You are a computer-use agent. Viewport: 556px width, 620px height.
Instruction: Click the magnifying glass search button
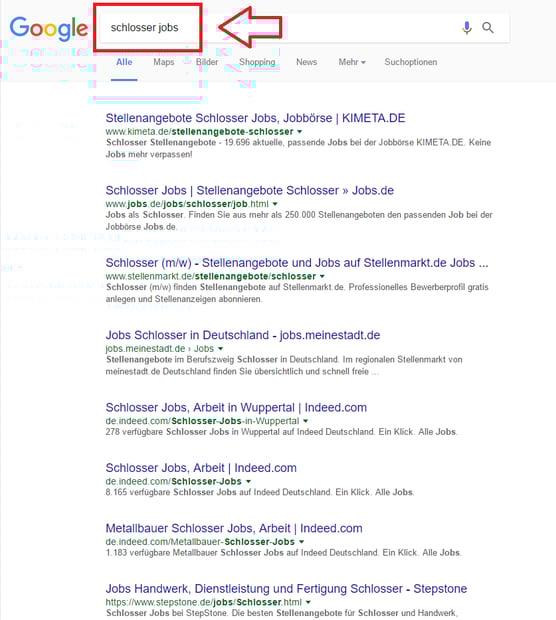tap(488, 28)
